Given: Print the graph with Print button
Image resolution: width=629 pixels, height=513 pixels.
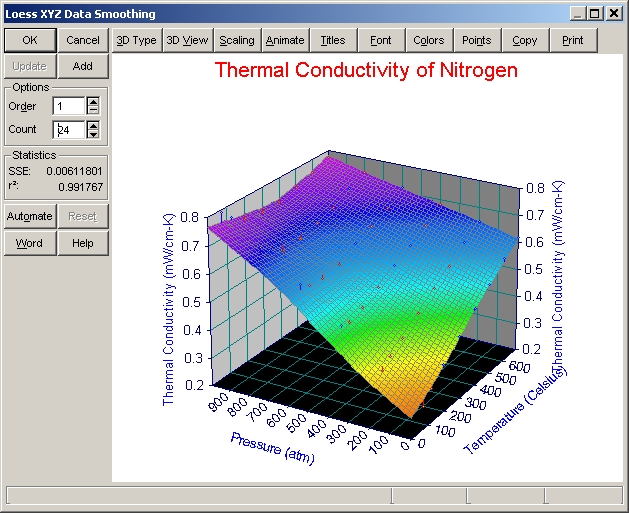Looking at the screenshot, I should [573, 40].
